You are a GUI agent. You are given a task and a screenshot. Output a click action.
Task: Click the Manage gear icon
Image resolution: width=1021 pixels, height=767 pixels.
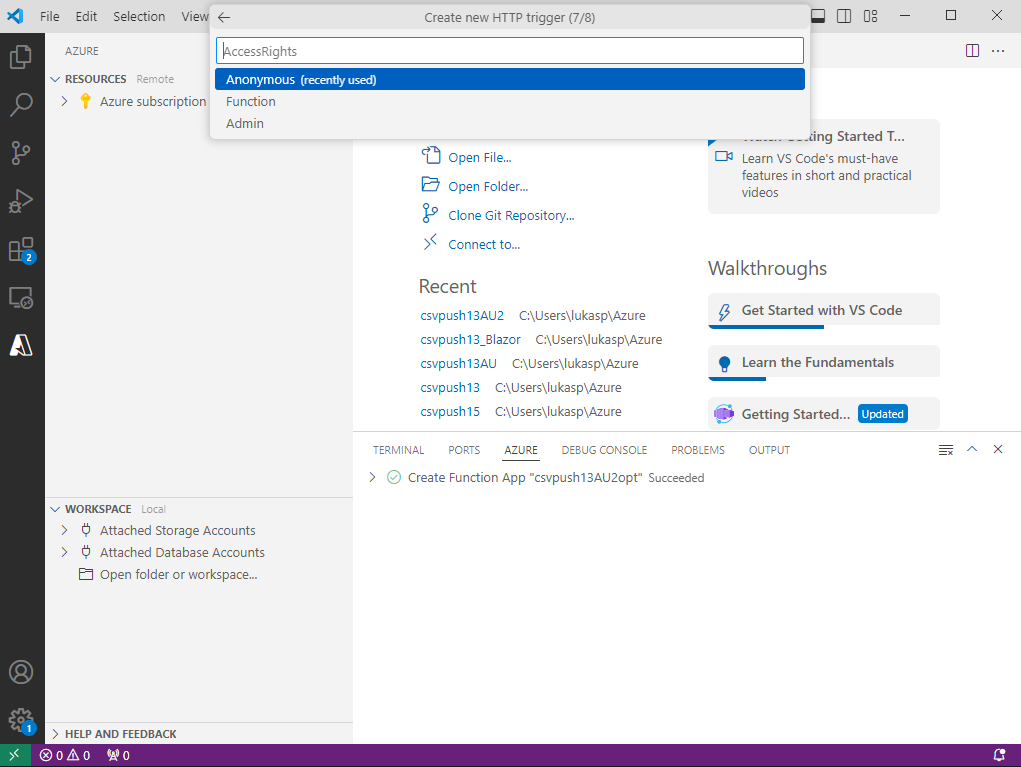click(21, 720)
